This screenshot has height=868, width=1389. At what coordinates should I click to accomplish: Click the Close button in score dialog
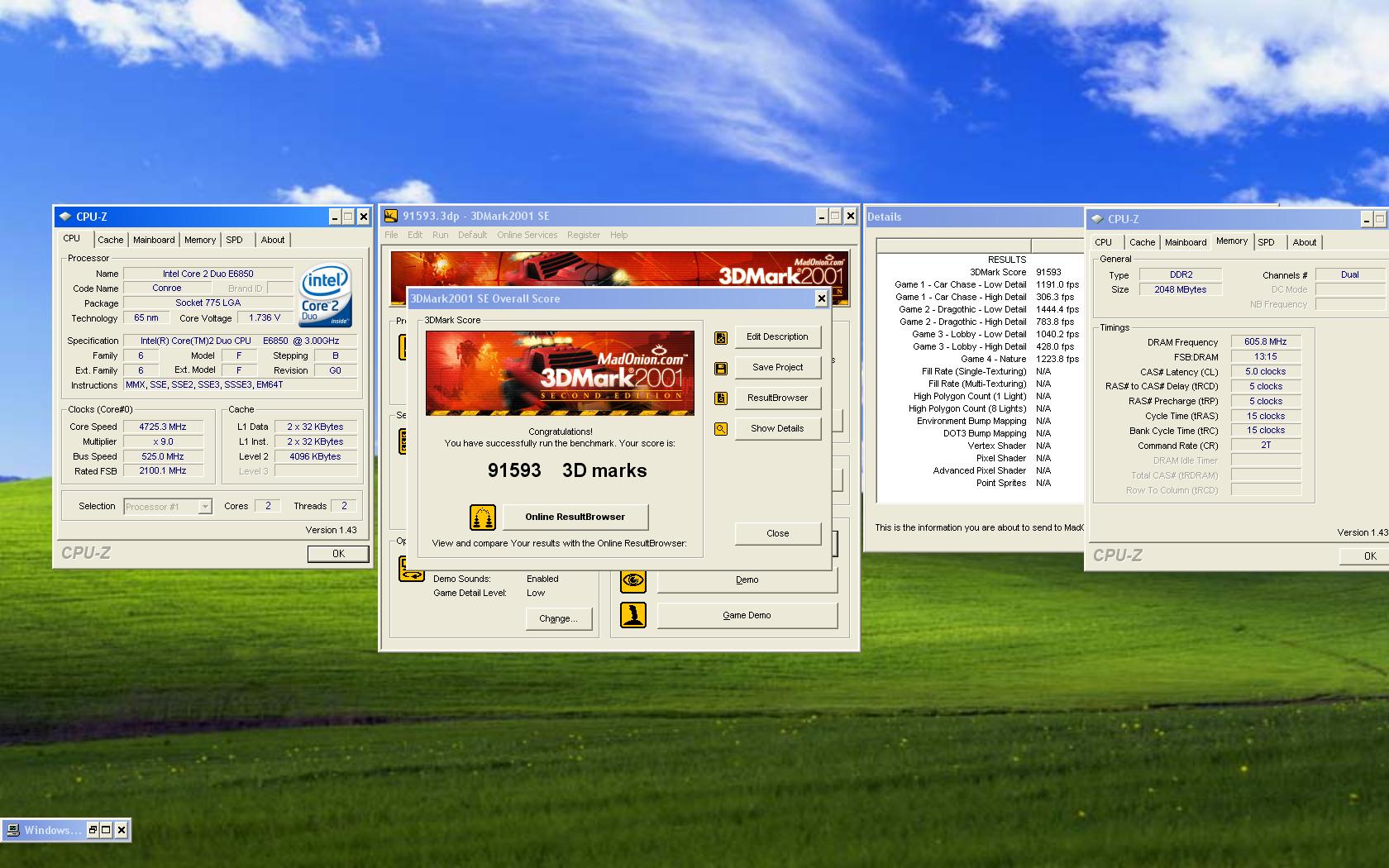click(x=777, y=534)
